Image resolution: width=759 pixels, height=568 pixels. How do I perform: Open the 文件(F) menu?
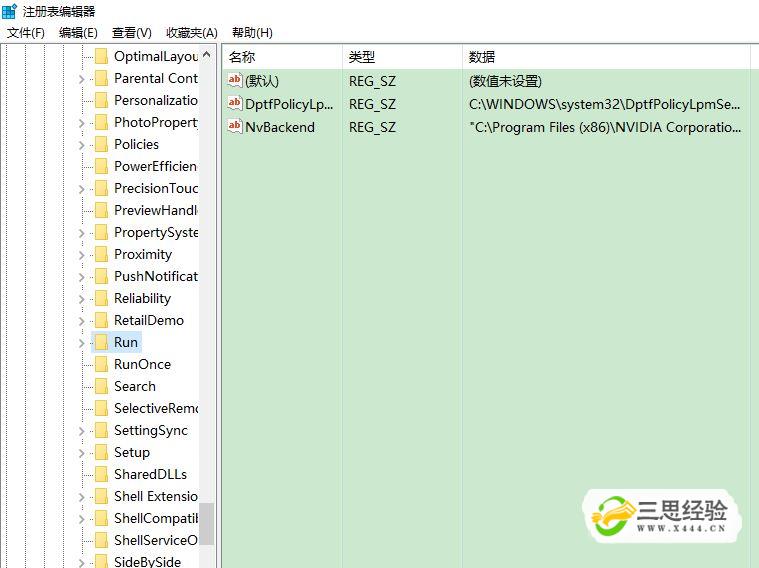pos(26,33)
